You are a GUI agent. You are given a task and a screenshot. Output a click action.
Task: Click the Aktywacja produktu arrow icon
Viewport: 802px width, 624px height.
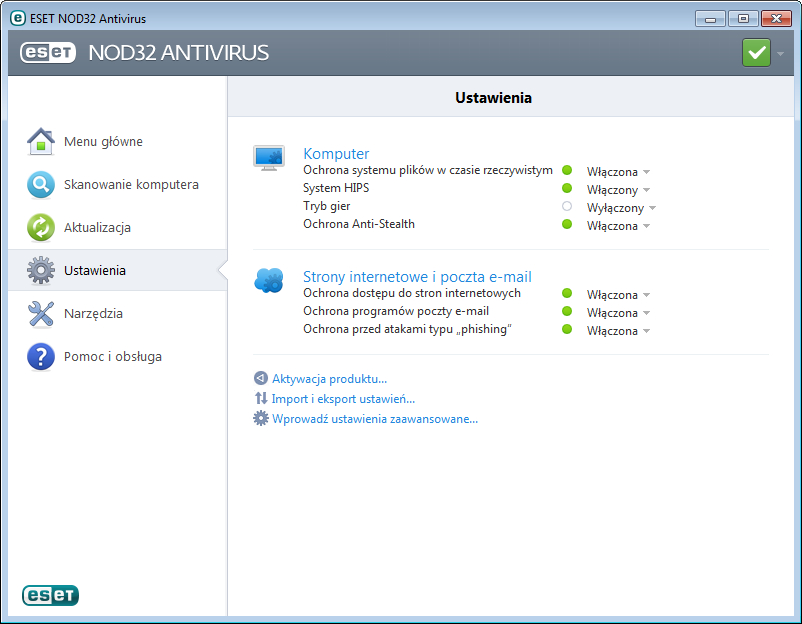click(261, 378)
